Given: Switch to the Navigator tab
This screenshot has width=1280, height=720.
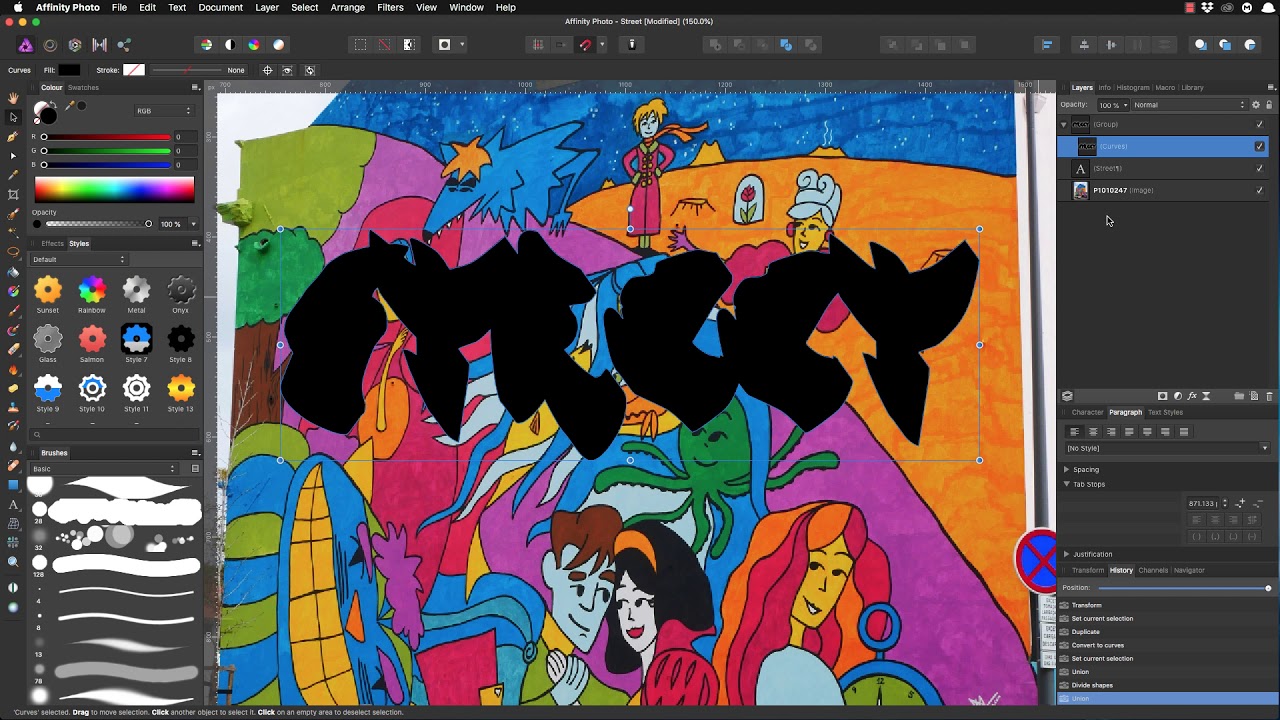Looking at the screenshot, I should click(1189, 570).
